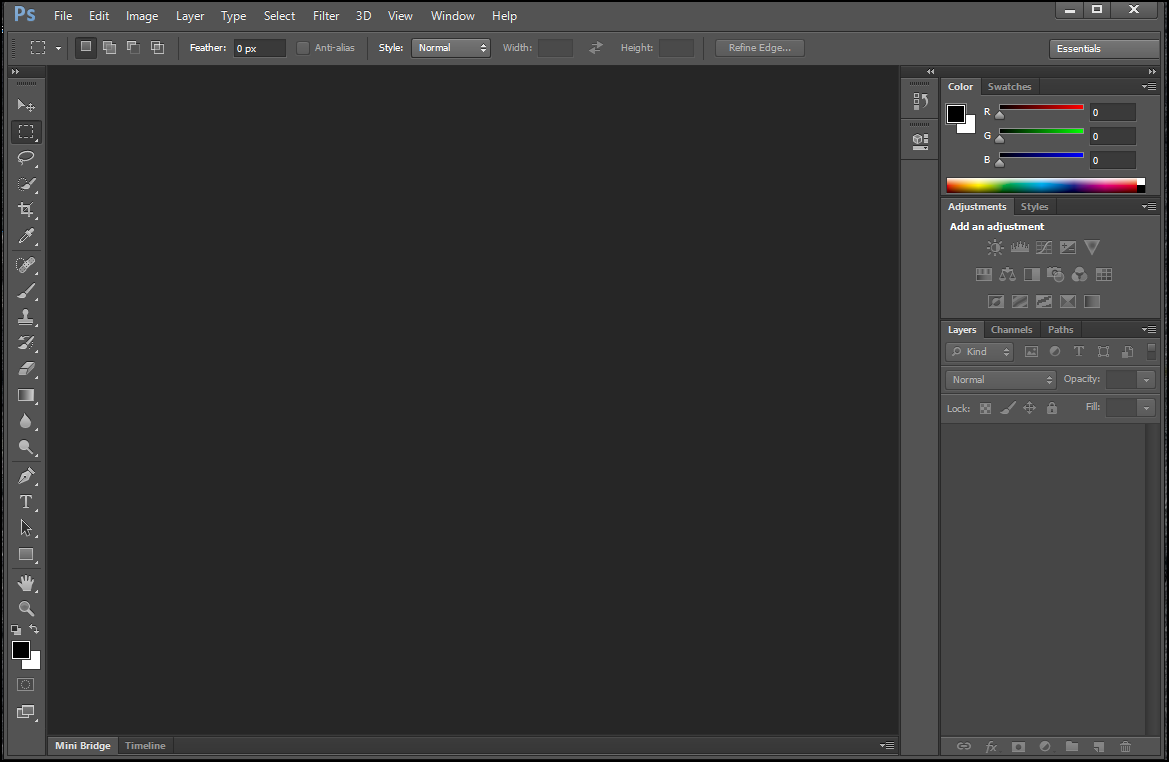Select the Rectangle shape tool
1169x762 pixels.
[x=26, y=555]
